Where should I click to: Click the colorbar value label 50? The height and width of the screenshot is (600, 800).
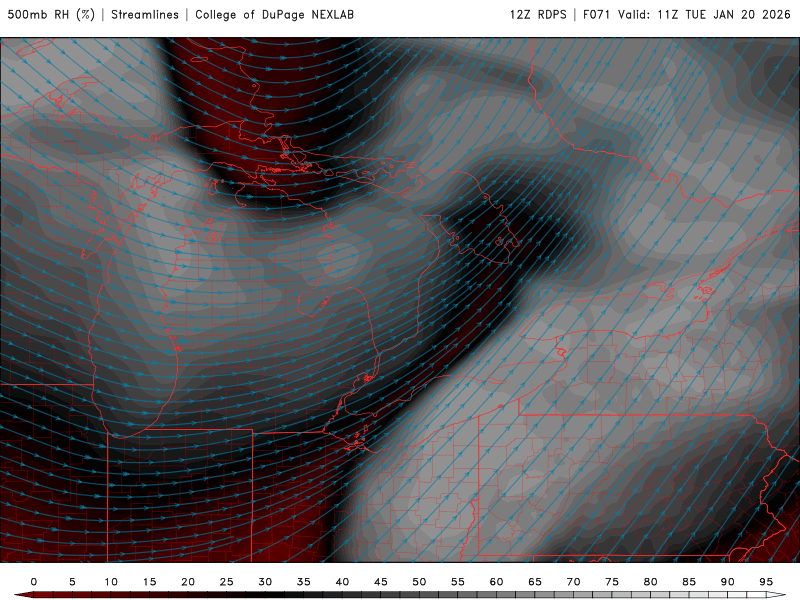coord(419,582)
